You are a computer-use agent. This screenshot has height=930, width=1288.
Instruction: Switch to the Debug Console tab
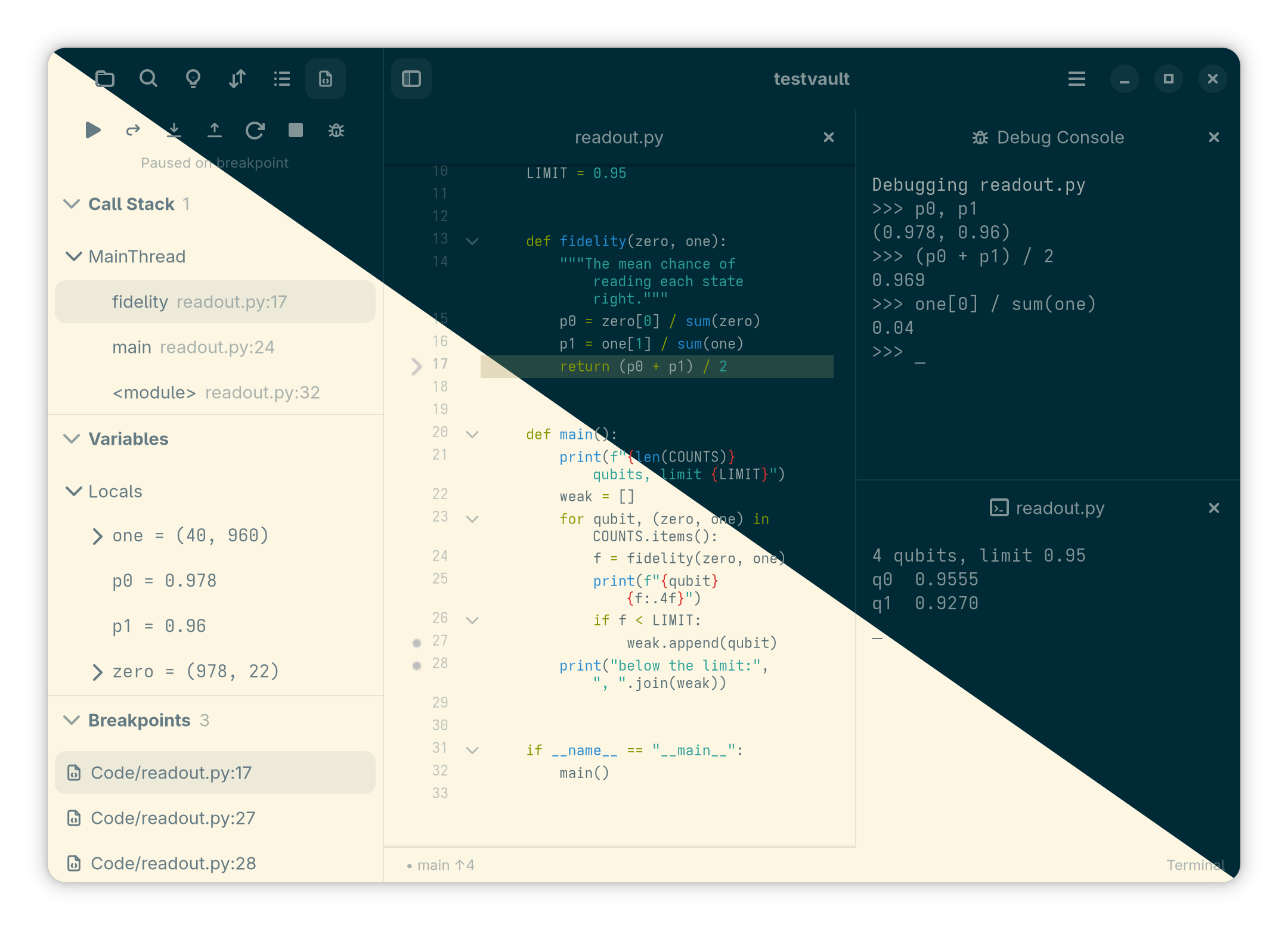coord(1048,137)
